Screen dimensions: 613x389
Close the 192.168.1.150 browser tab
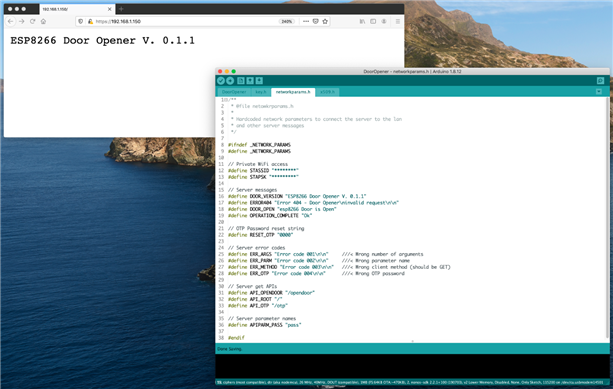coord(109,9)
